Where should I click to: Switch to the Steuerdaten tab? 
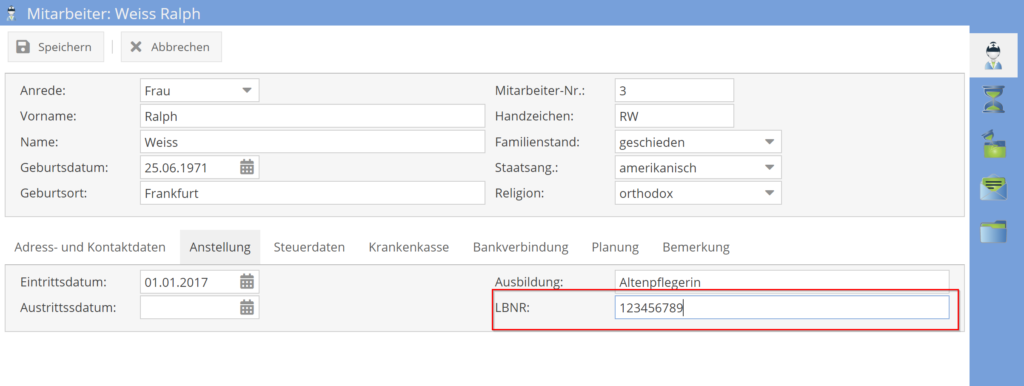(310, 248)
